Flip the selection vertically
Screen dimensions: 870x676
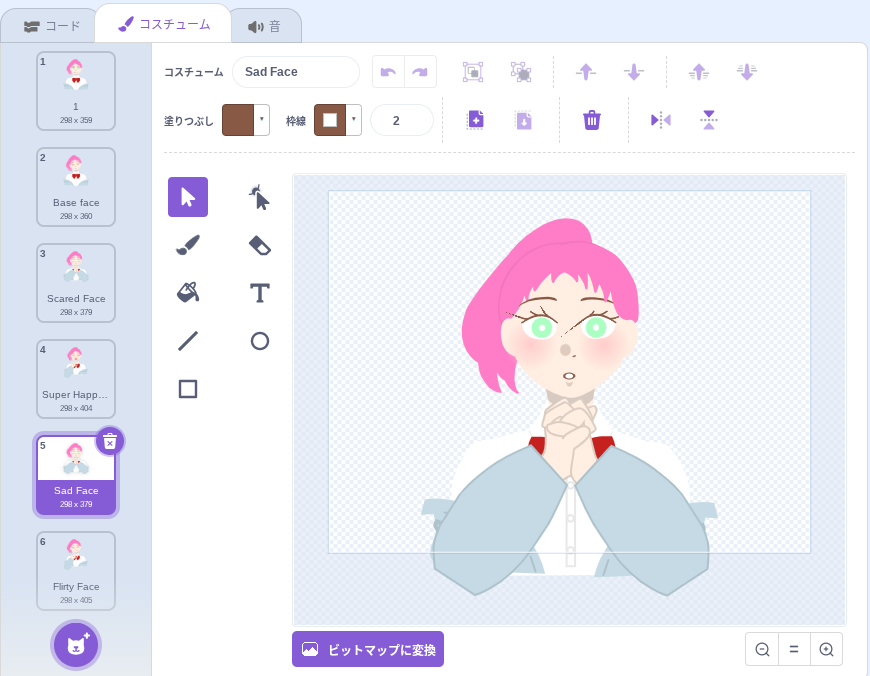709,120
